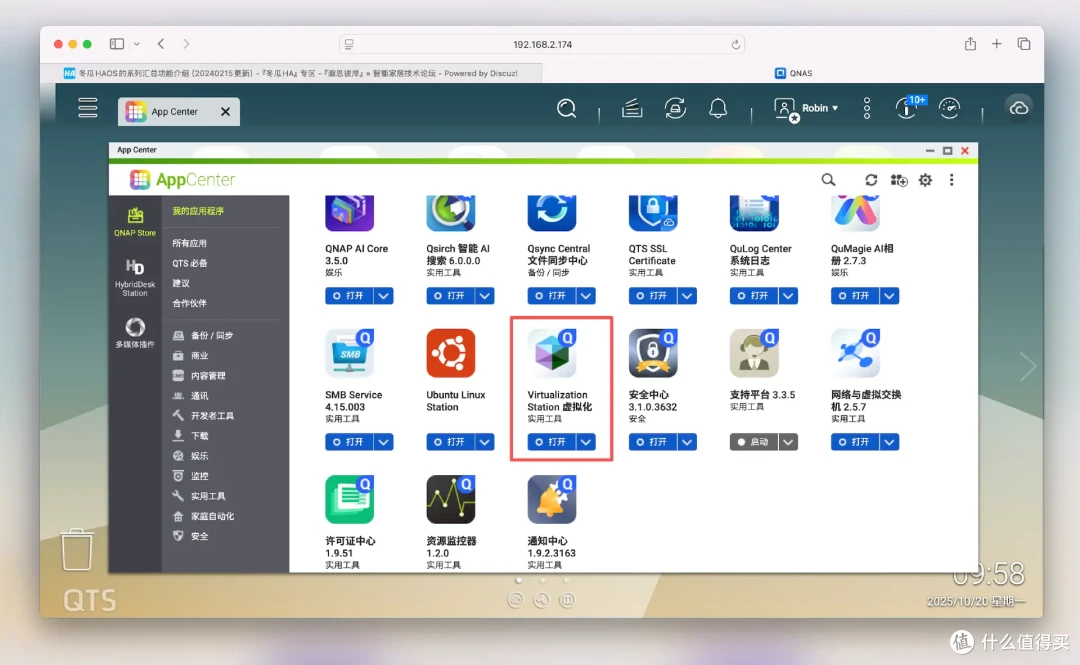Toggle the Safari sidebar button
This screenshot has width=1080, height=665.
[x=117, y=44]
